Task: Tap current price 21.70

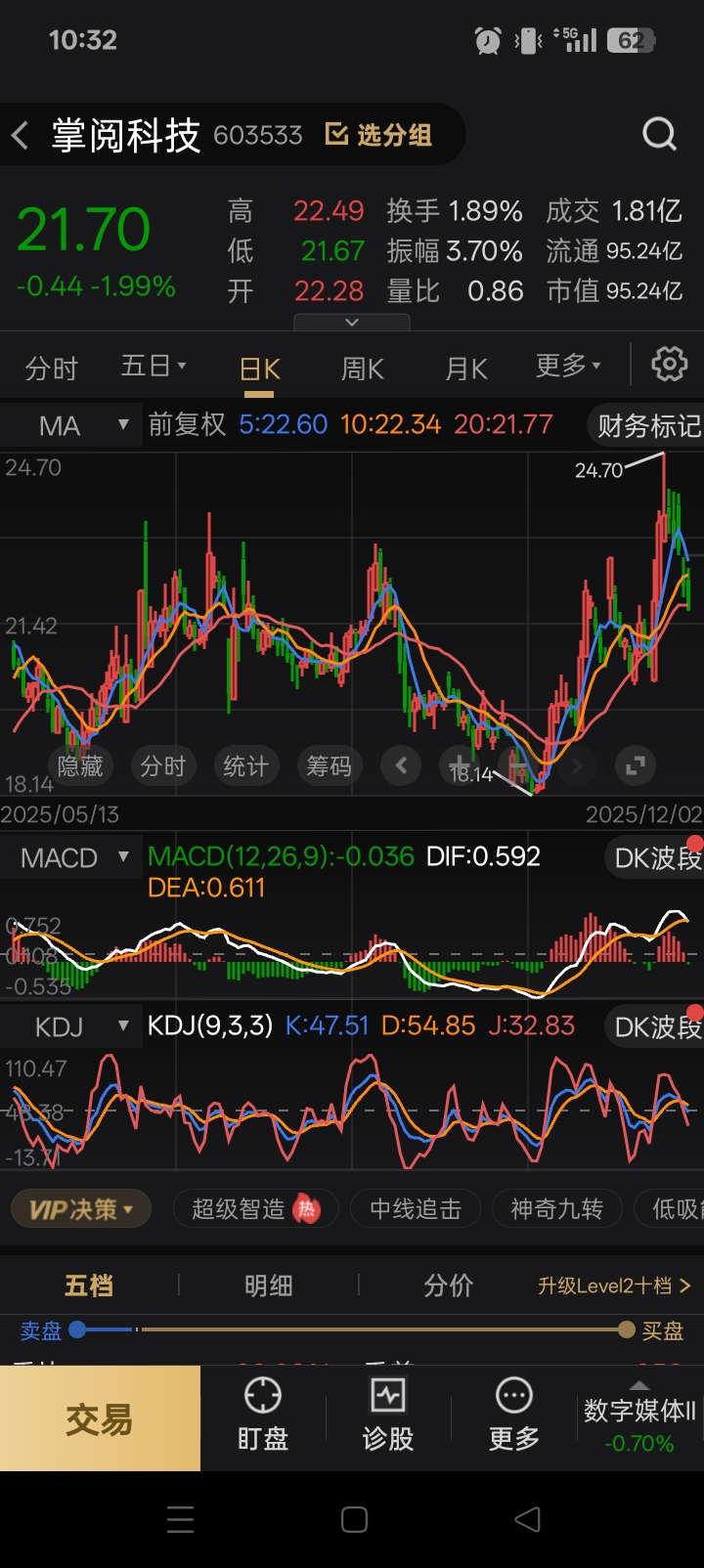Action: point(84,231)
